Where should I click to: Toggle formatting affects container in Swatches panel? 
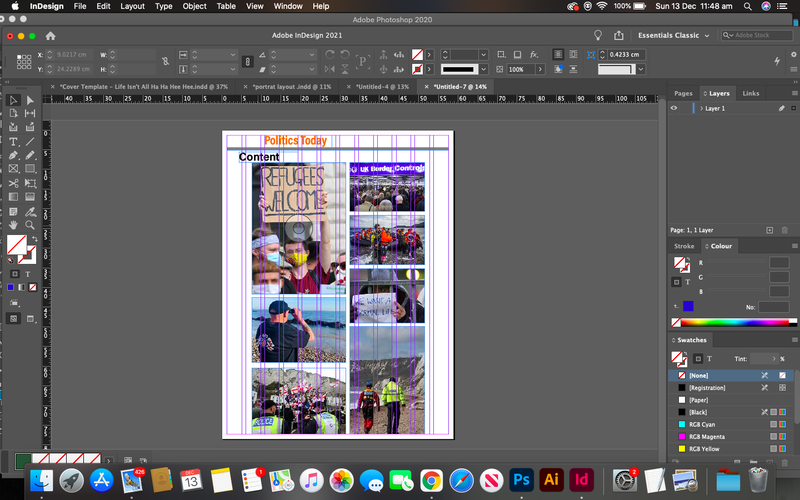(x=698, y=359)
